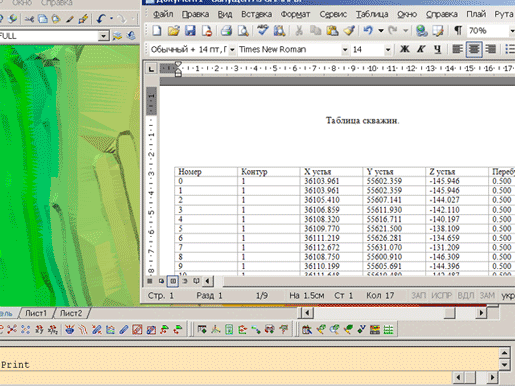The width and height of the screenshot is (515, 386).
Task: Toggle Bold formatting (Ж) button
Action: point(404,49)
